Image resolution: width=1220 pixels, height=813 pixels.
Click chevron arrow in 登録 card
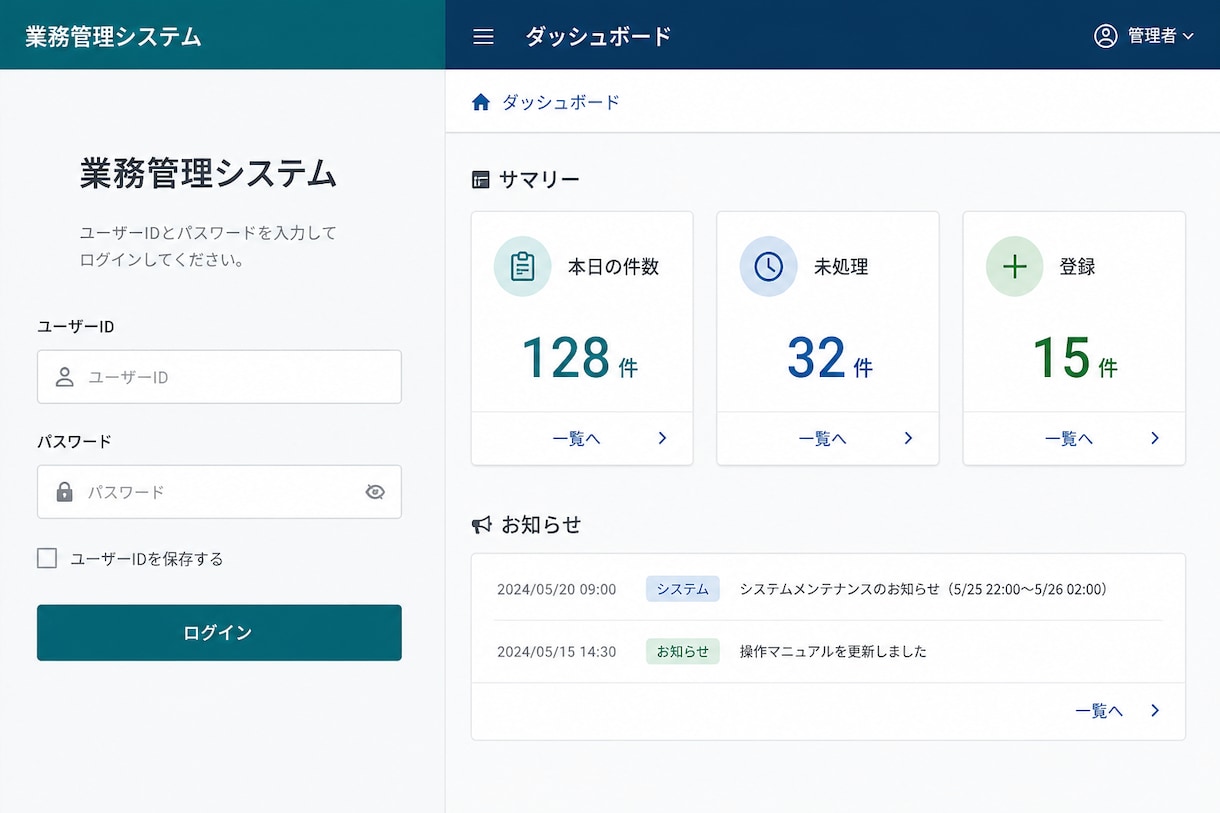(x=1155, y=438)
